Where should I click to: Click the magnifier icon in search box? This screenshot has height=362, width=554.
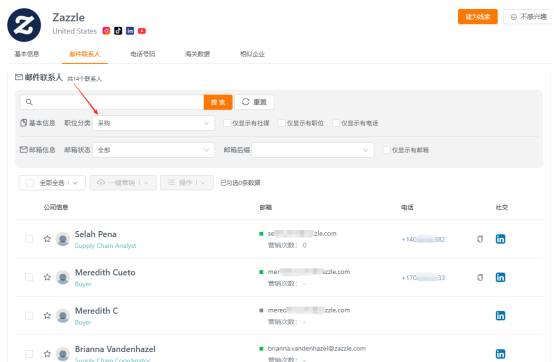coord(29,102)
